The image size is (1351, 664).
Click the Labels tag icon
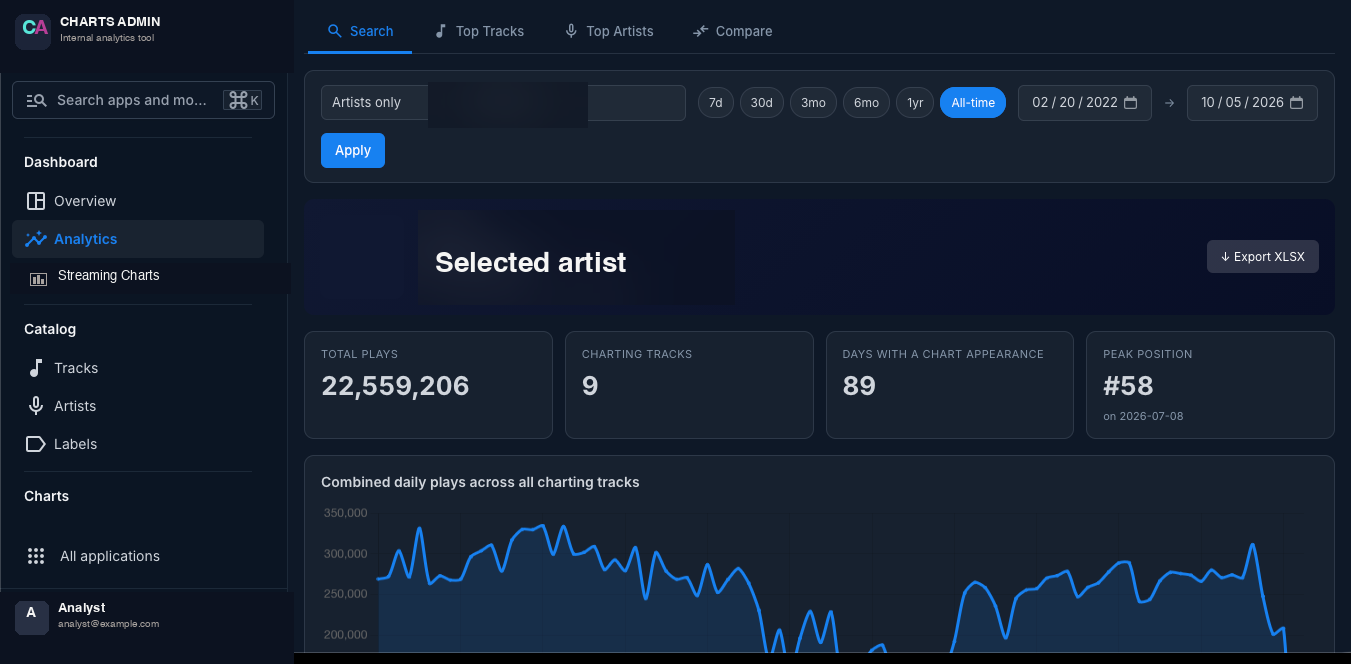point(36,444)
